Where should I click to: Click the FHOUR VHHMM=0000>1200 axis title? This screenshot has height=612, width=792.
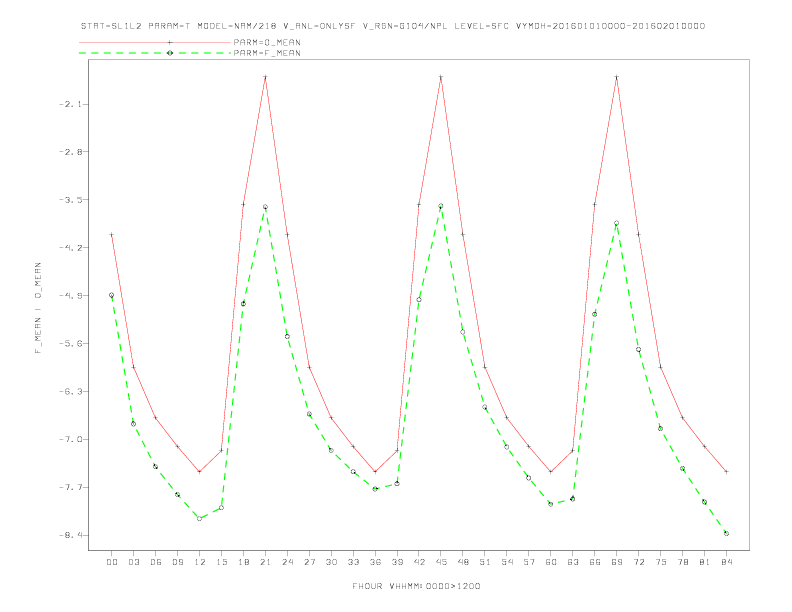pos(416,586)
